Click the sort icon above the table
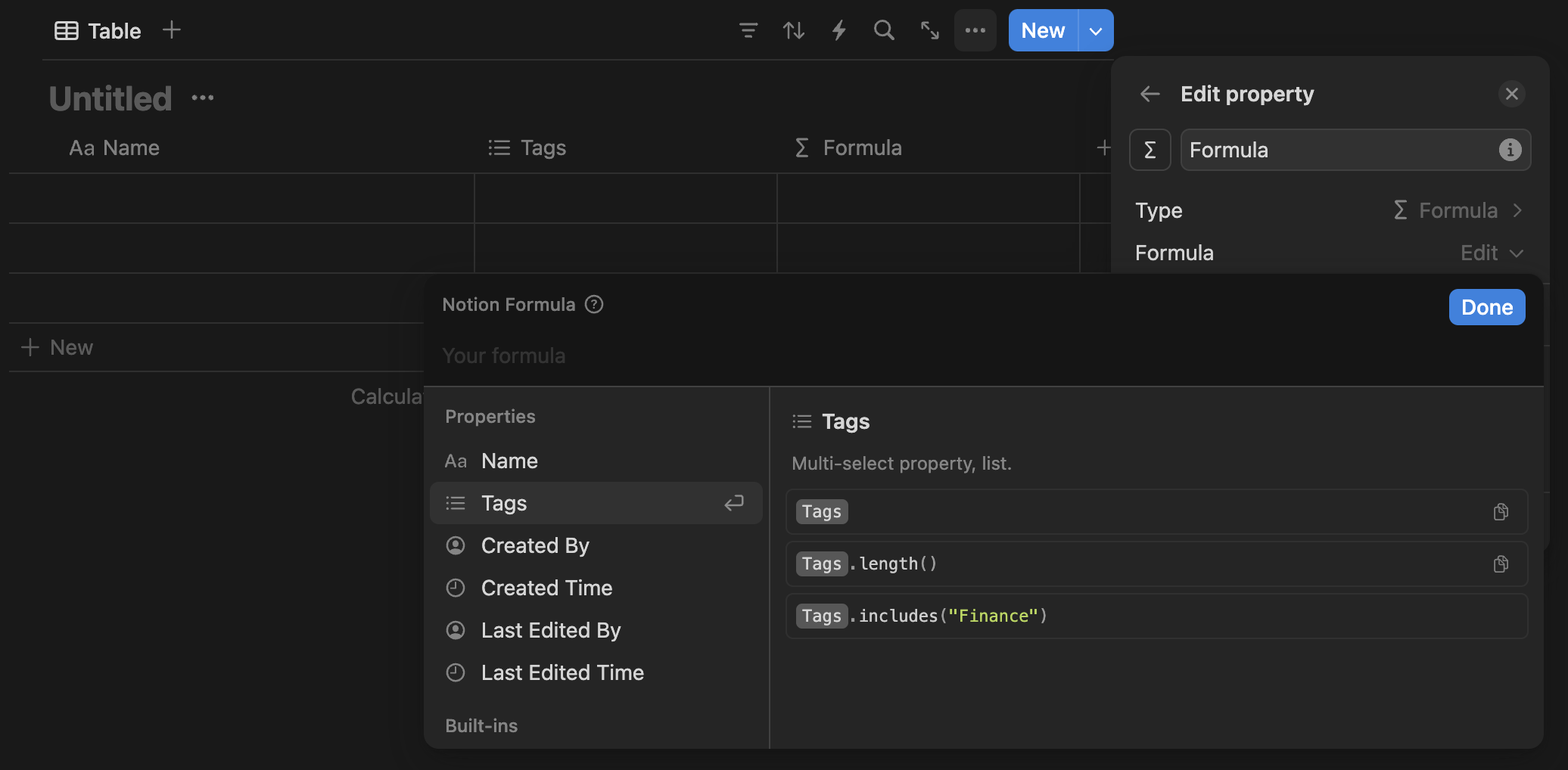Screen dimensions: 1568x770 tap(793, 30)
